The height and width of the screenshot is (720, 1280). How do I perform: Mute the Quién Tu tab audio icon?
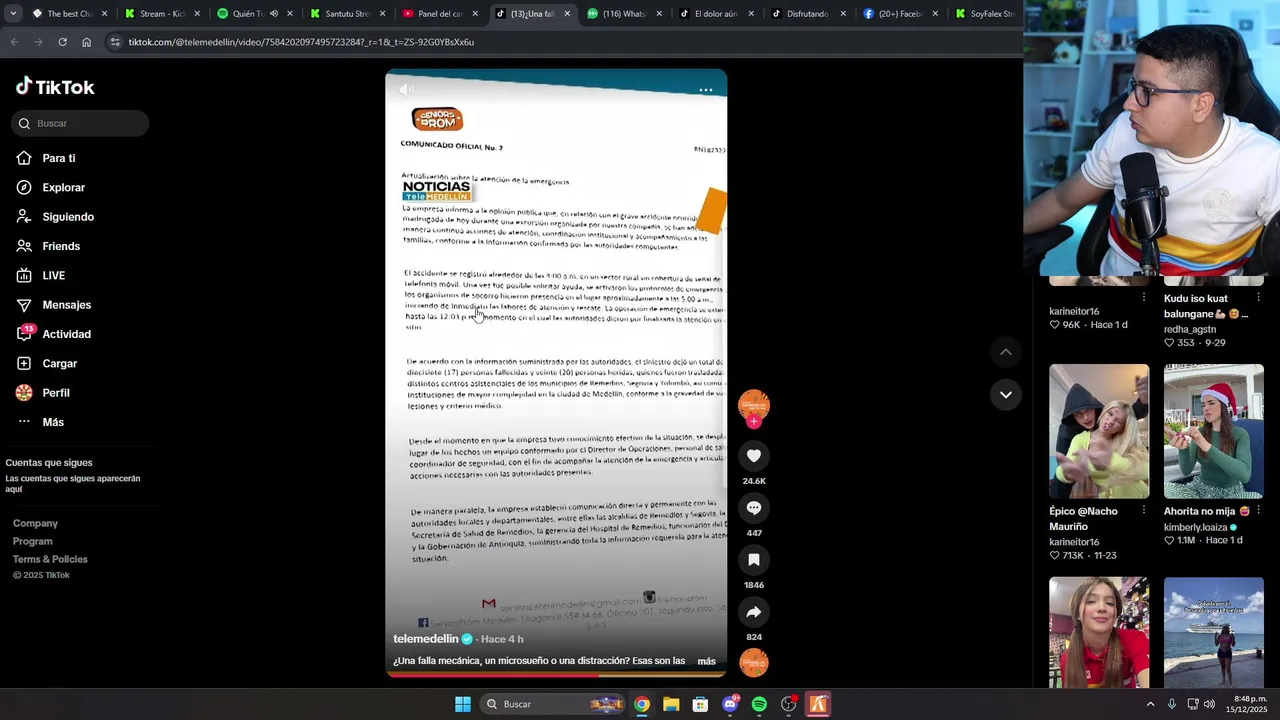(x=274, y=14)
